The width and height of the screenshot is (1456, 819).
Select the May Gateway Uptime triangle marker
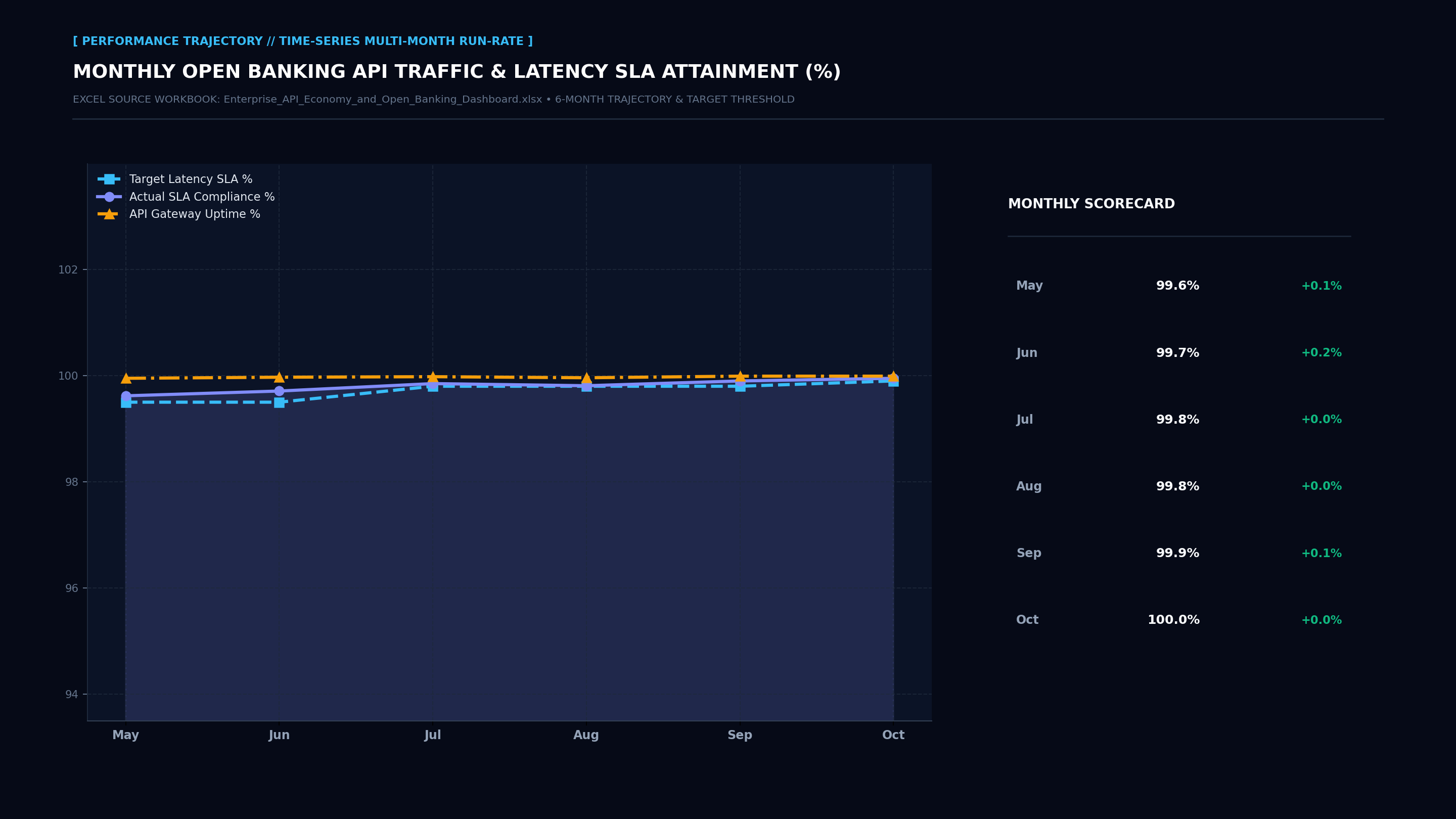point(125,378)
